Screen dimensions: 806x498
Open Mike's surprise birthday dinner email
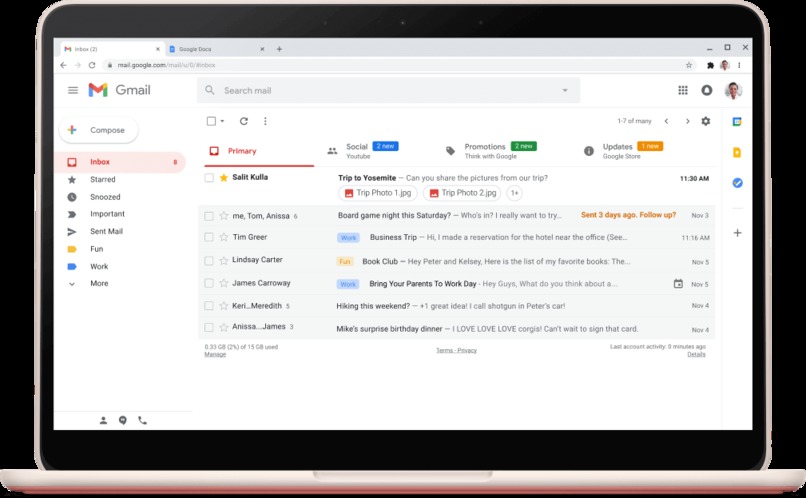point(456,329)
